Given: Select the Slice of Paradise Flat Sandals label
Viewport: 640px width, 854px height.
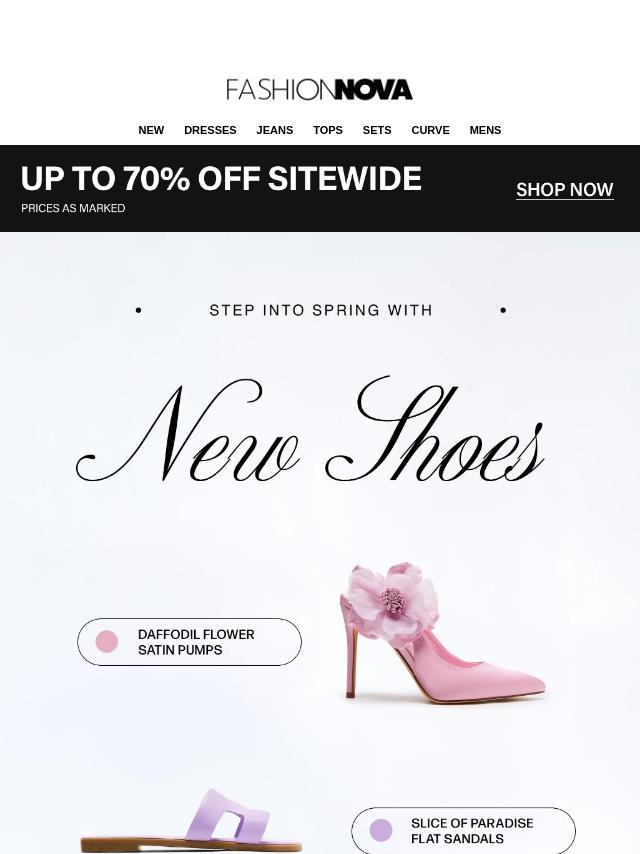Looking at the screenshot, I should click(471, 831).
